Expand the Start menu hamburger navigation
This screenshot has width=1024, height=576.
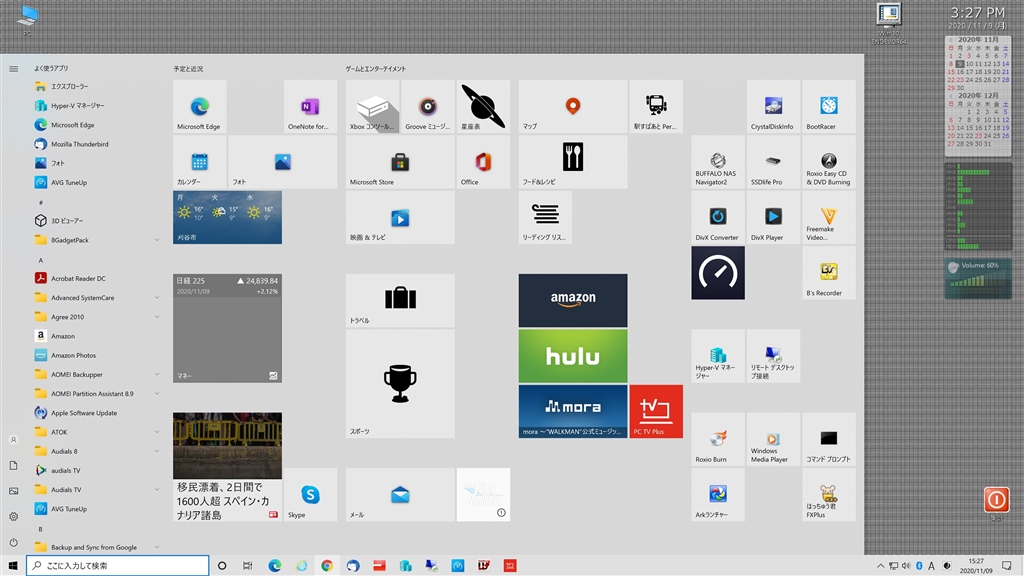pos(14,69)
